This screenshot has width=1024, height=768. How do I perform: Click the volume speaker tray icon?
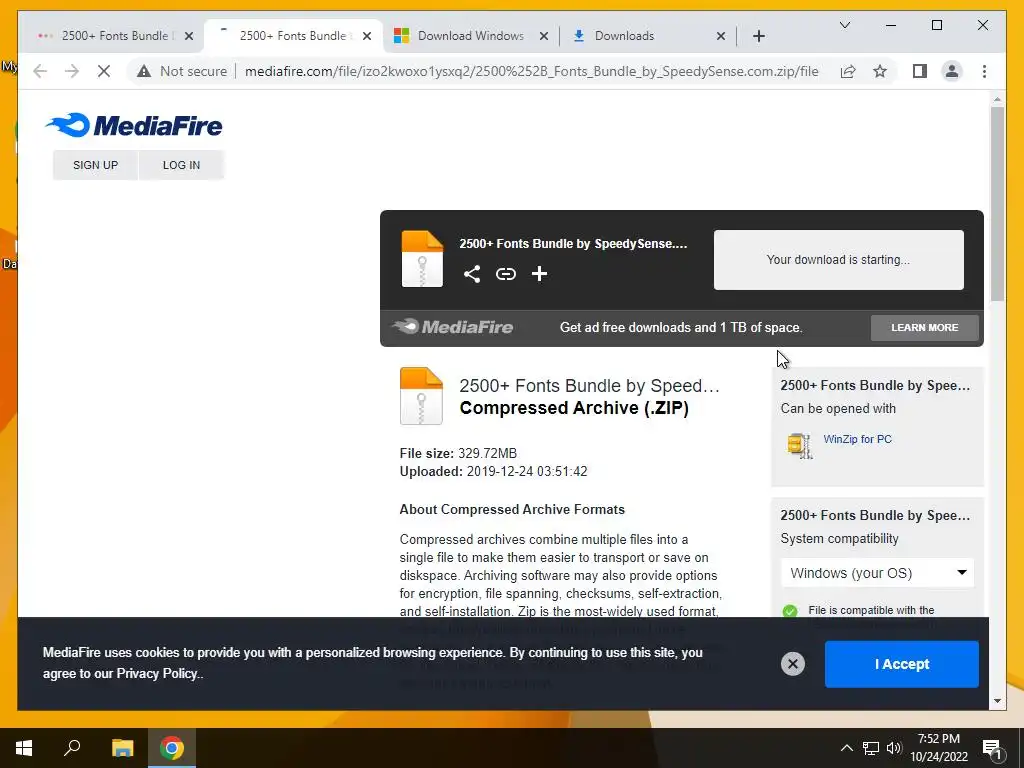point(893,748)
